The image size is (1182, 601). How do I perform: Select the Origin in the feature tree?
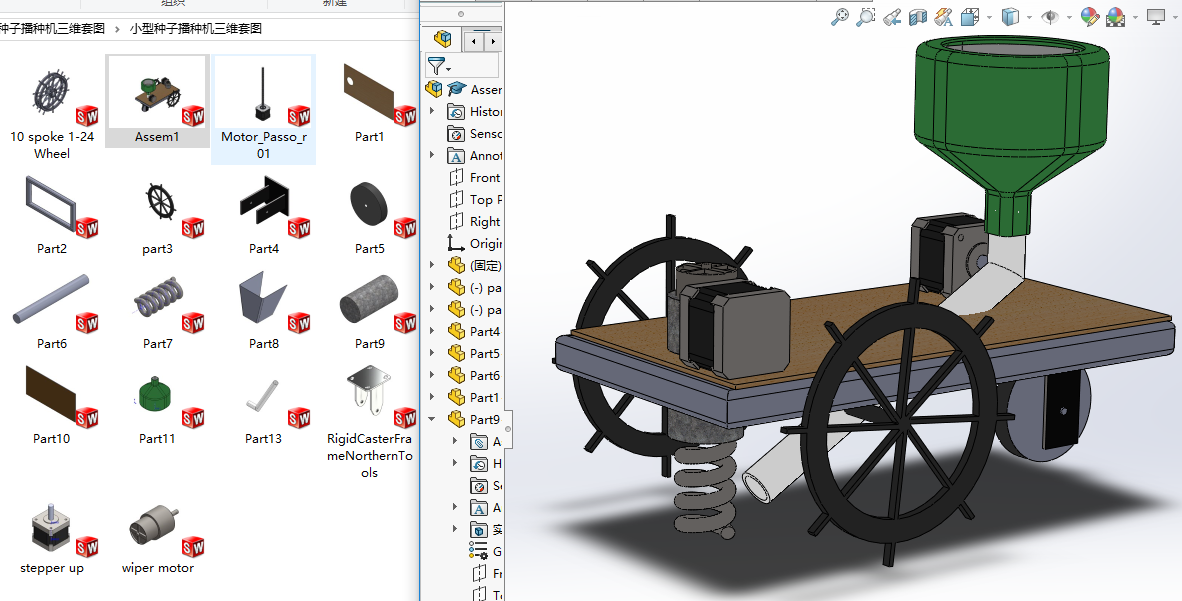(x=475, y=244)
